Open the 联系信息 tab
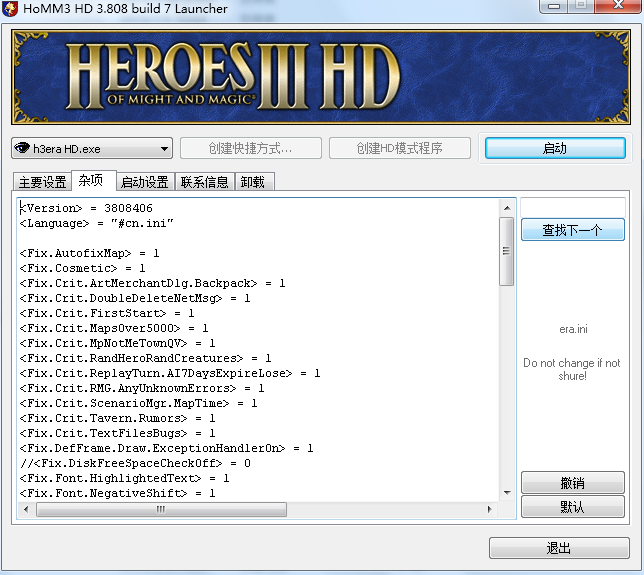This screenshot has height=575, width=644. [205, 182]
